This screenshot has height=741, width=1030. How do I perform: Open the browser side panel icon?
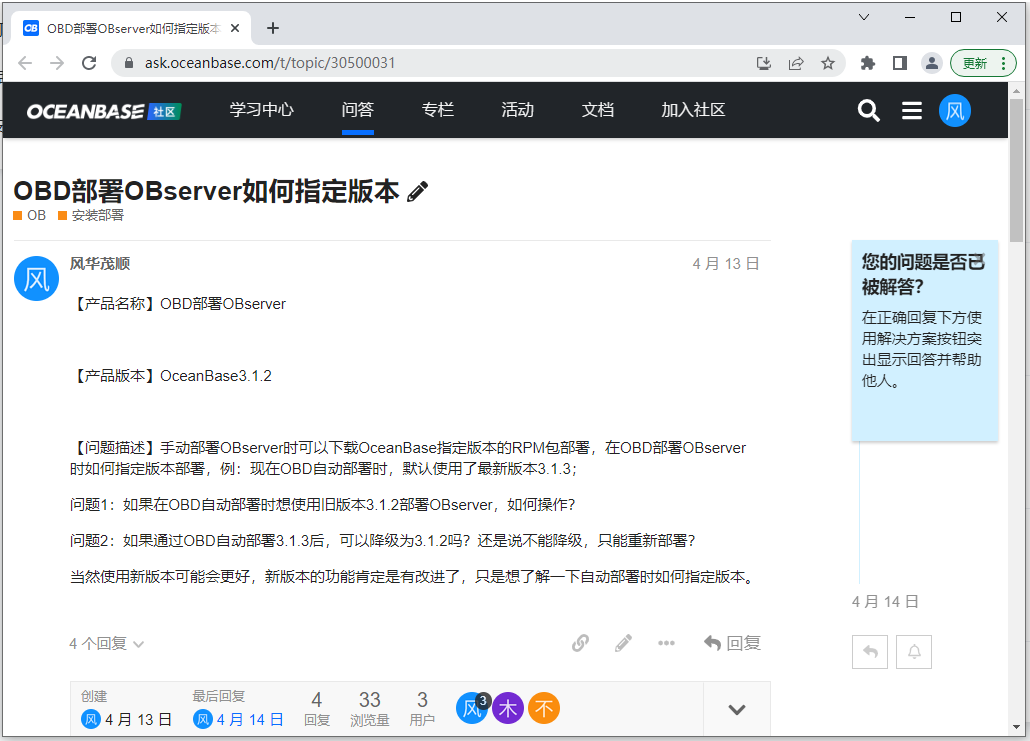point(900,63)
